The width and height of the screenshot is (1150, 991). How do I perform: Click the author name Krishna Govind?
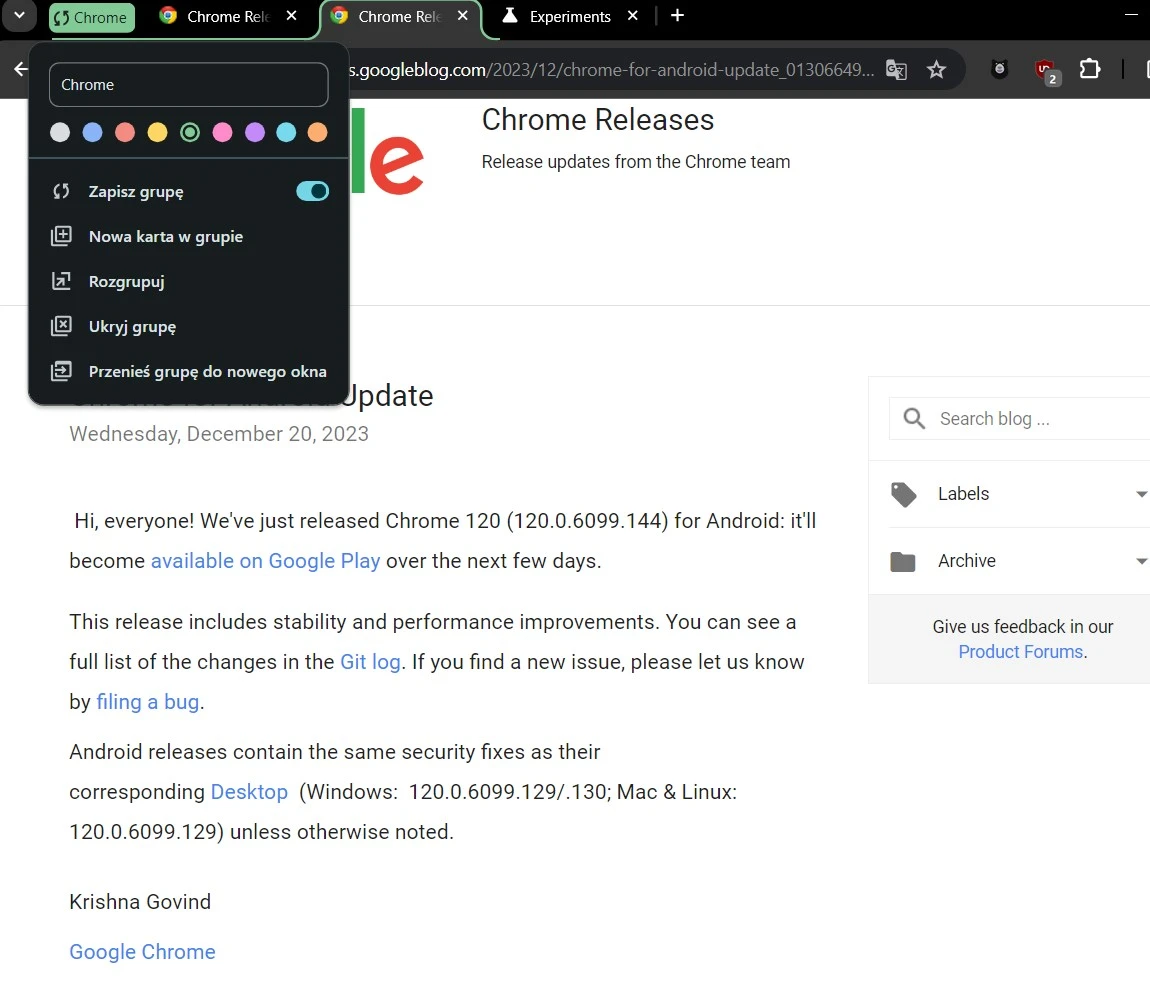[140, 902]
